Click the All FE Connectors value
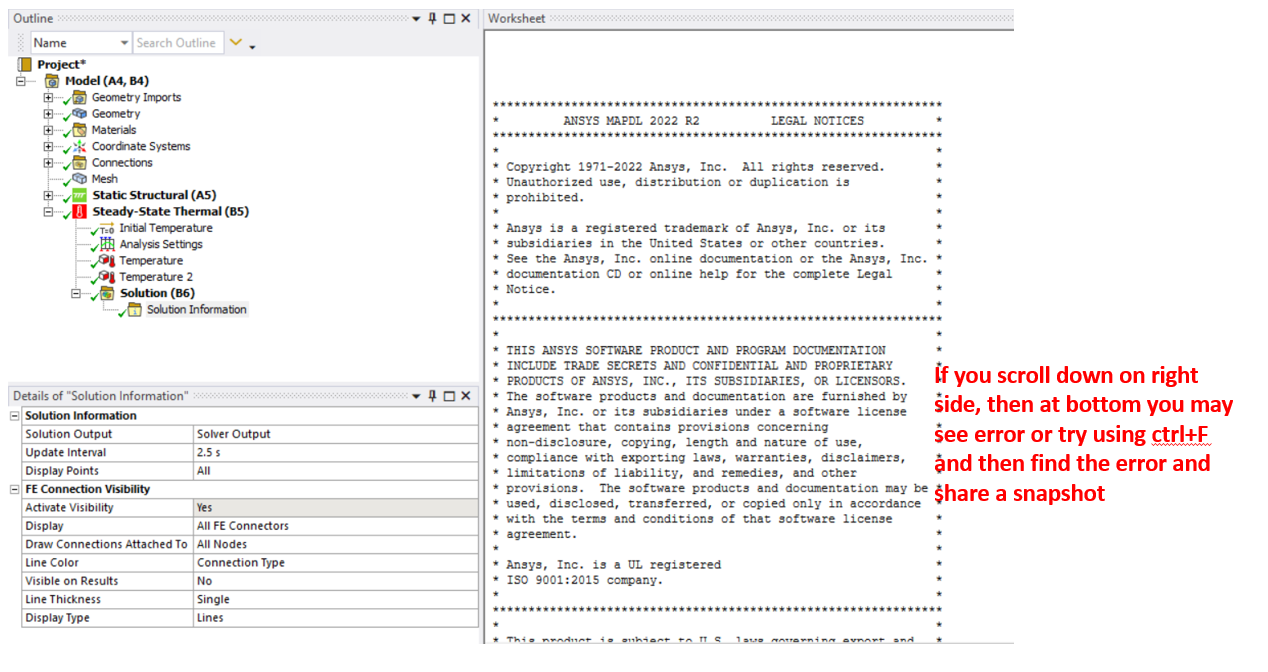Screen dimensions: 1268x672 pos(335,526)
